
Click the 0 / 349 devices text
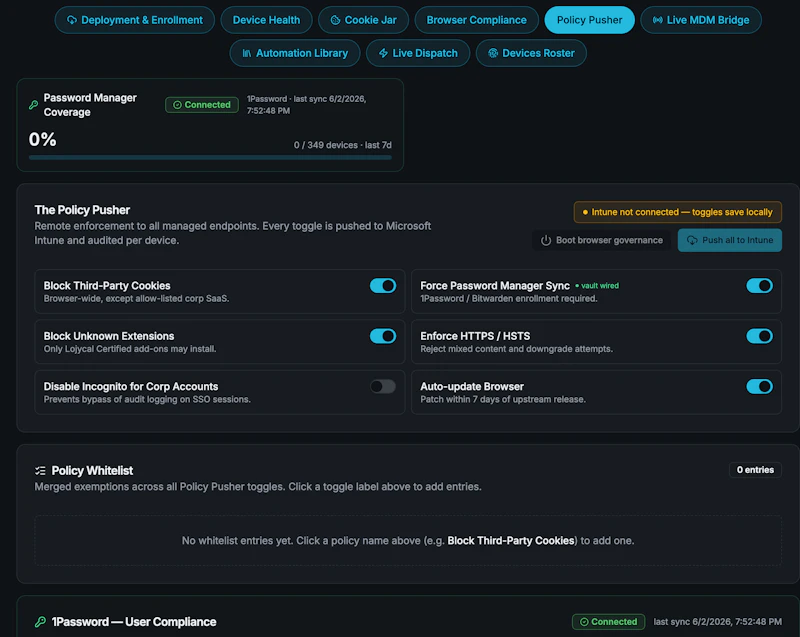(x=342, y=145)
